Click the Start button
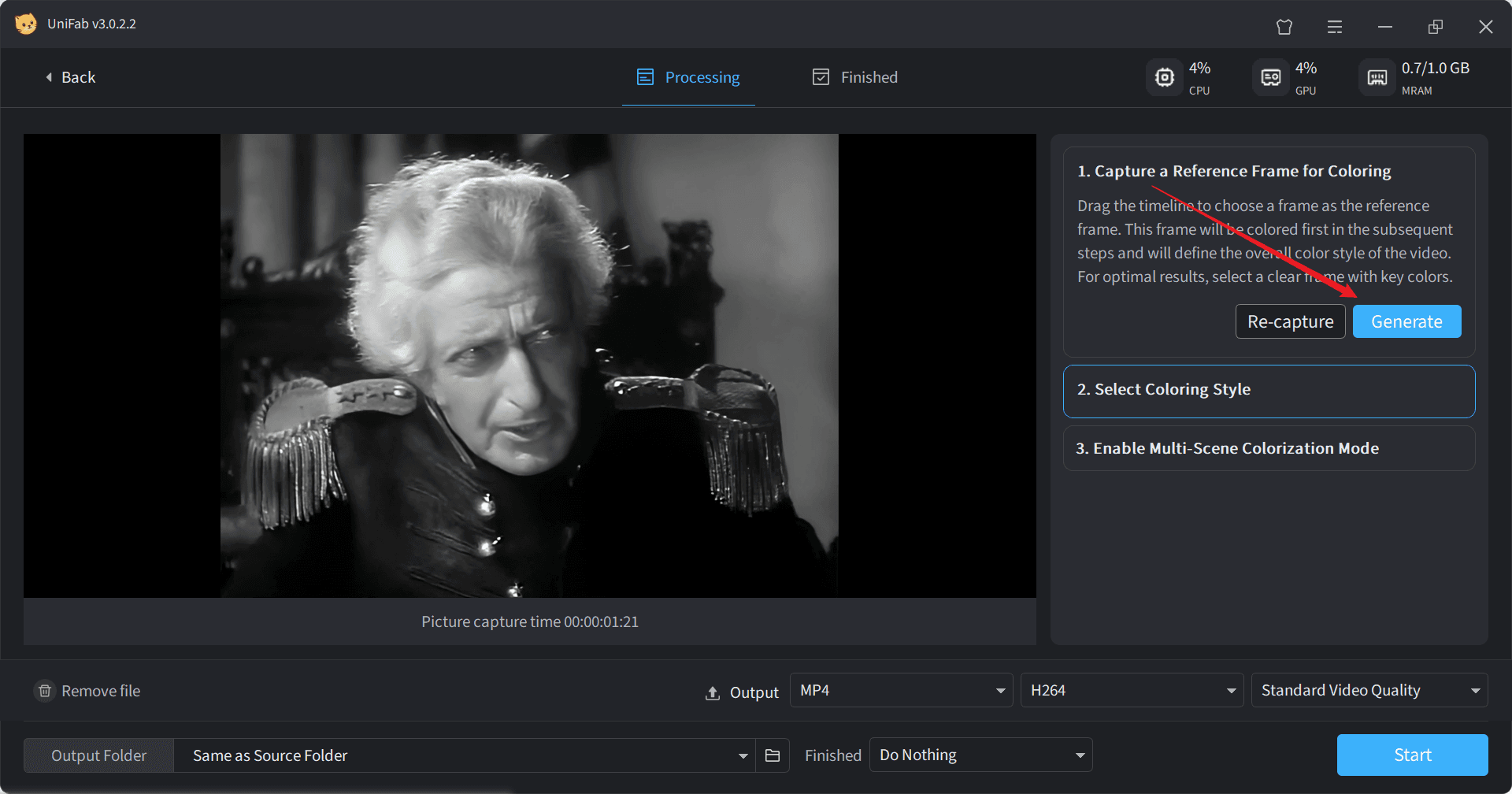1512x794 pixels. point(1413,755)
